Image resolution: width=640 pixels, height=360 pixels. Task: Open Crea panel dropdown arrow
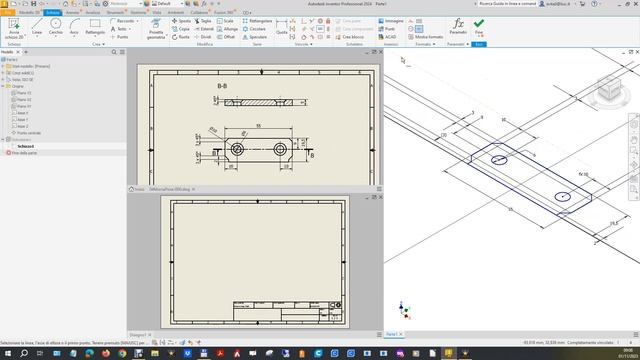[x=104, y=44]
